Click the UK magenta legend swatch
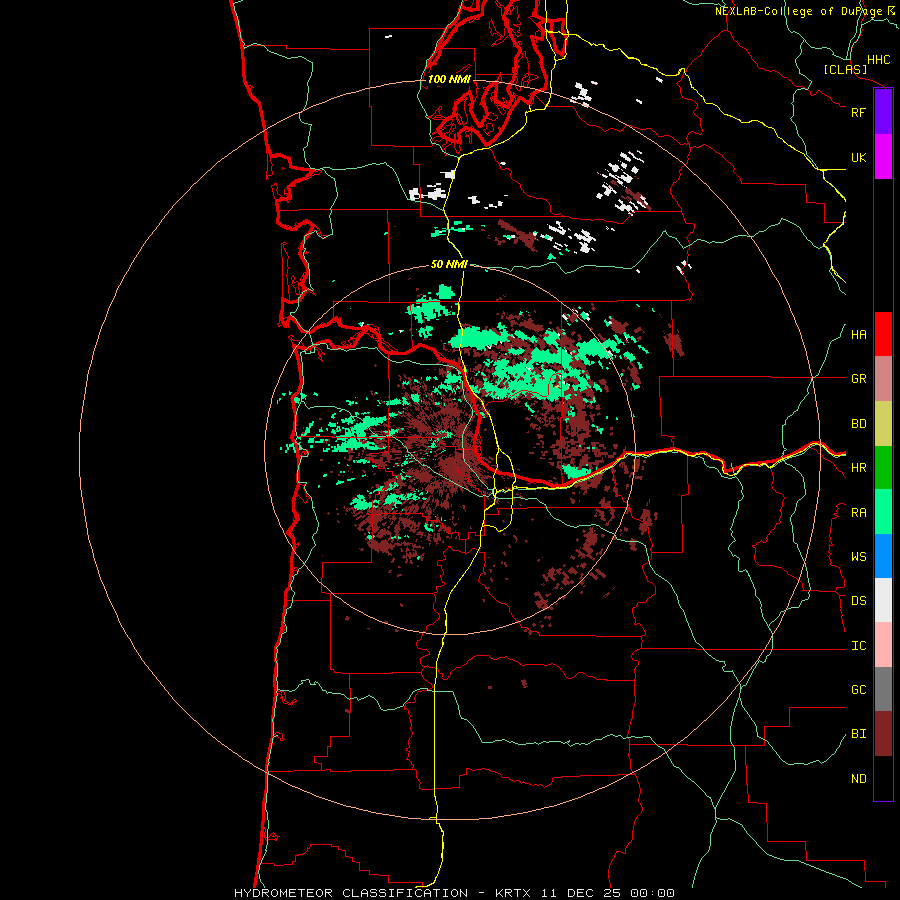The width and height of the screenshot is (900, 900). click(883, 157)
